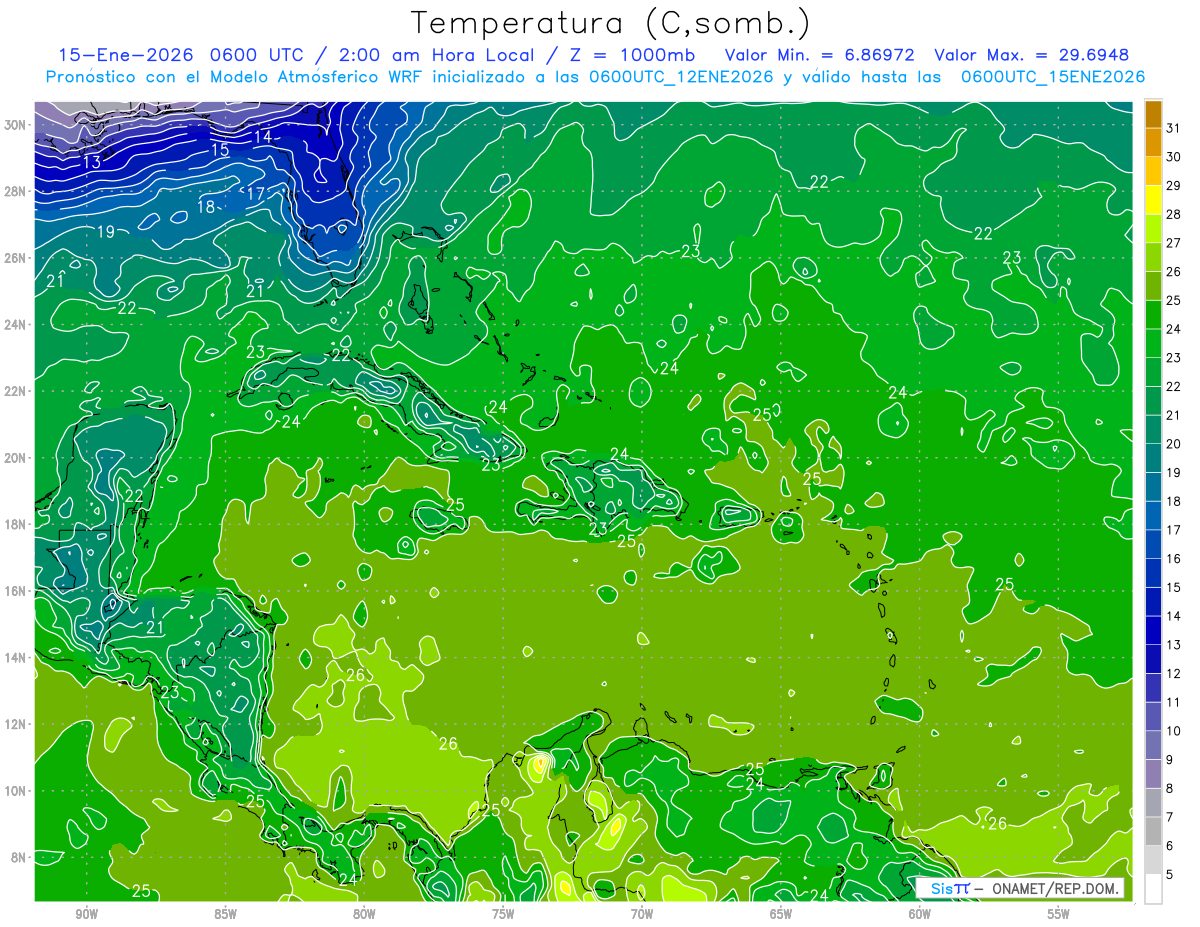Click the '30N' latitude axis label

16,125
